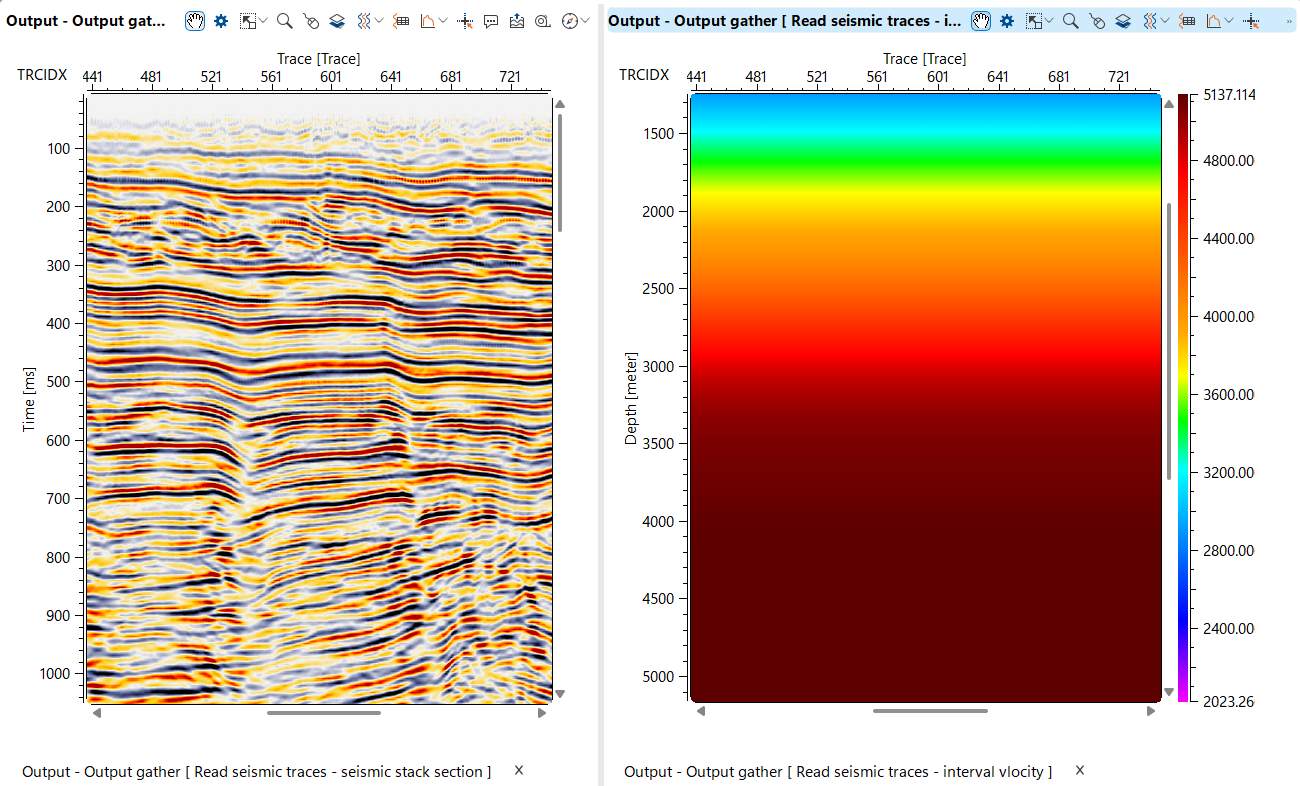Open comment bubble tool in left panel
Image resolution: width=1300 pixels, height=786 pixels.
[491, 20]
